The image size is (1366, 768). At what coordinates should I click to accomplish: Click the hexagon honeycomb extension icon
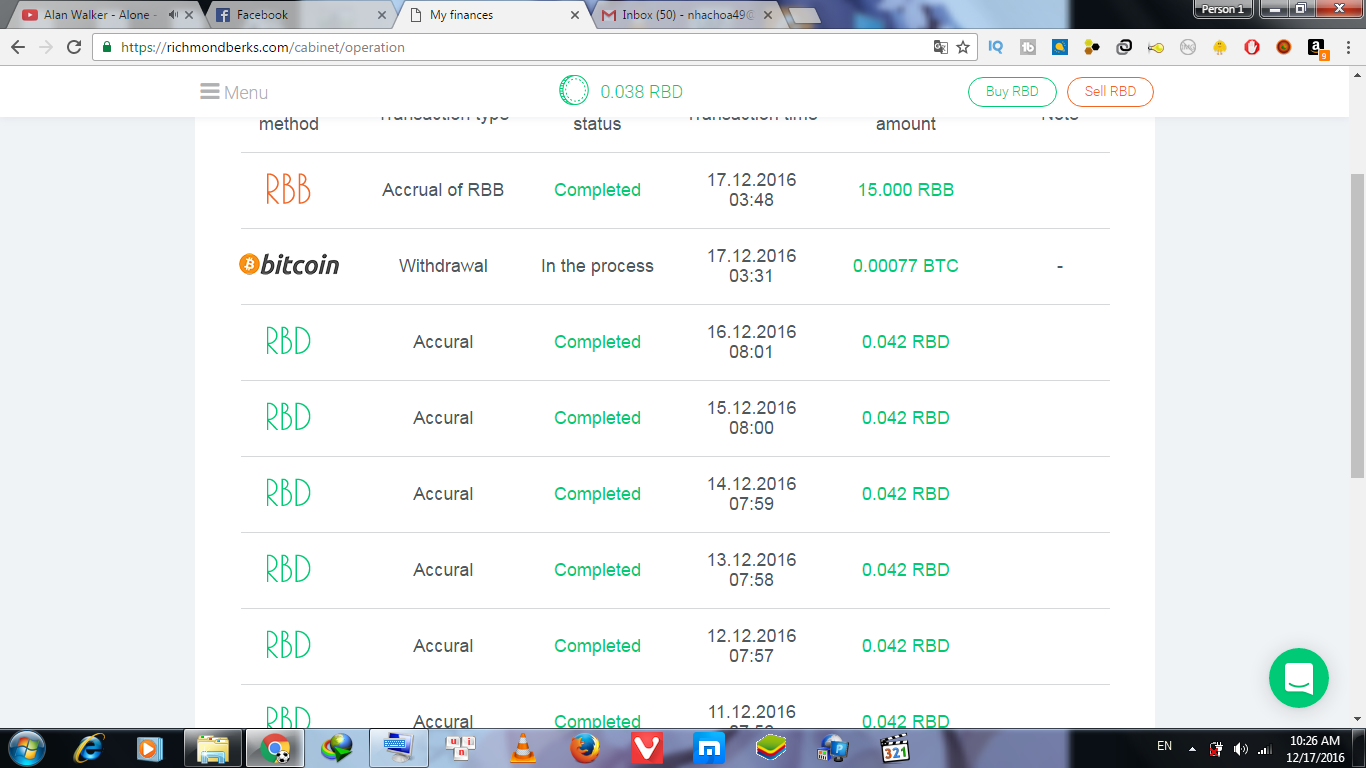[1092, 47]
